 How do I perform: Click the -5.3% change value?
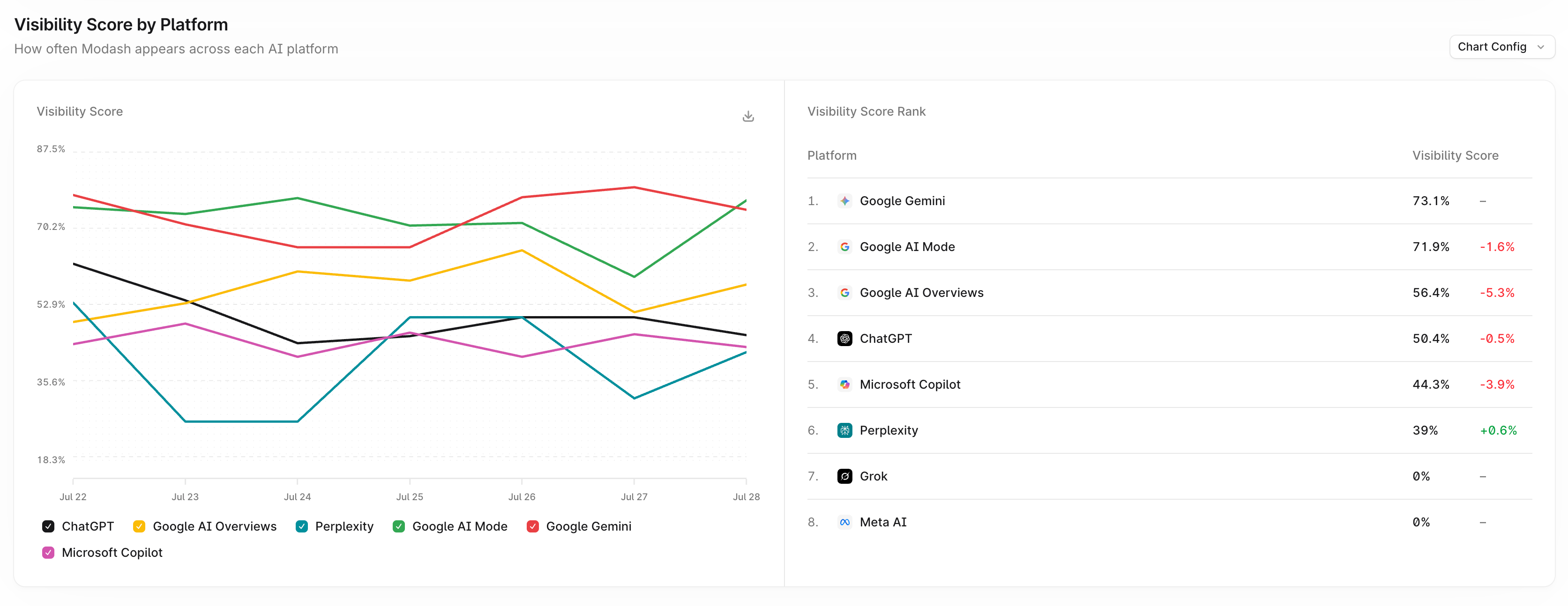(x=1497, y=293)
